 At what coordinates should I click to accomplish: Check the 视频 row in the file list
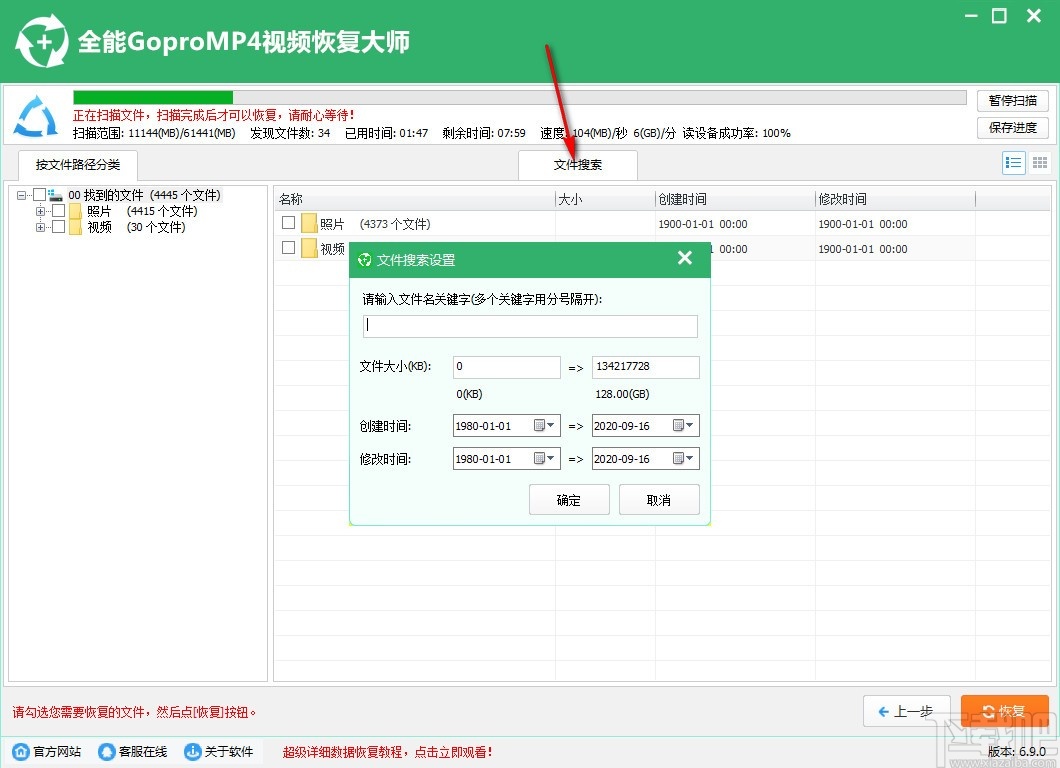289,247
